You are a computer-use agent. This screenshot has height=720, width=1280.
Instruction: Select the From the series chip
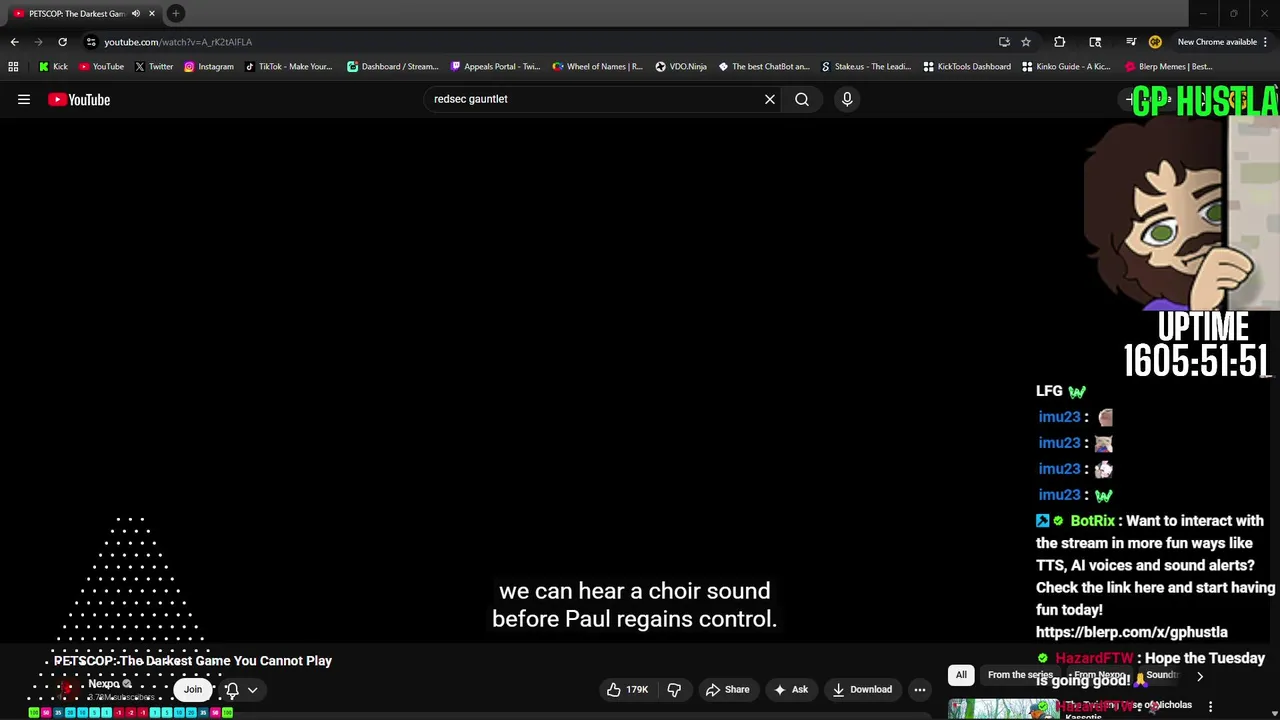pyautogui.click(x=1020, y=675)
